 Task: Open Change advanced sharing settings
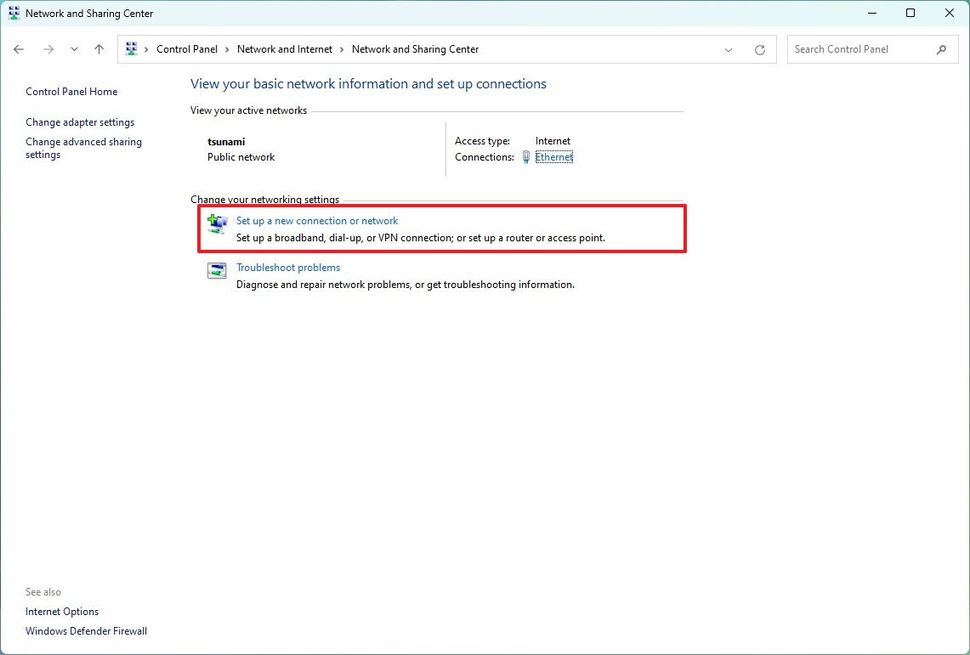(83, 147)
